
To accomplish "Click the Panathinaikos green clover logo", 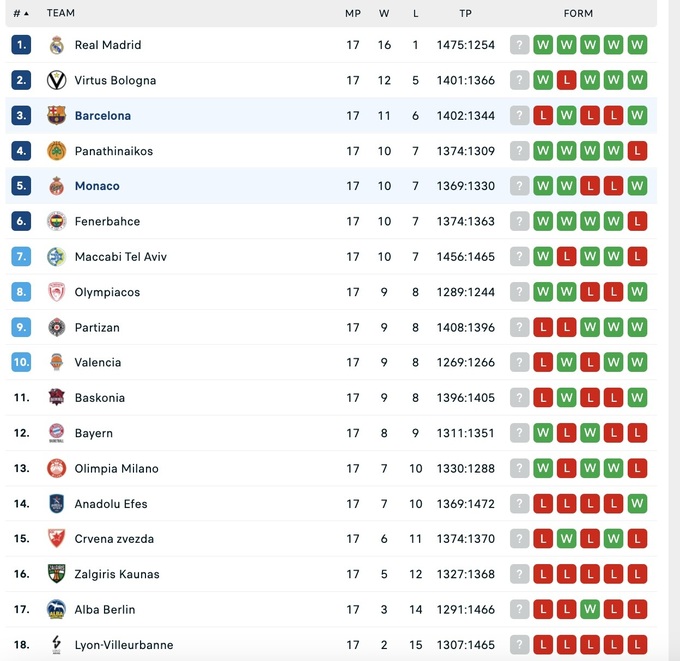I will [x=57, y=151].
